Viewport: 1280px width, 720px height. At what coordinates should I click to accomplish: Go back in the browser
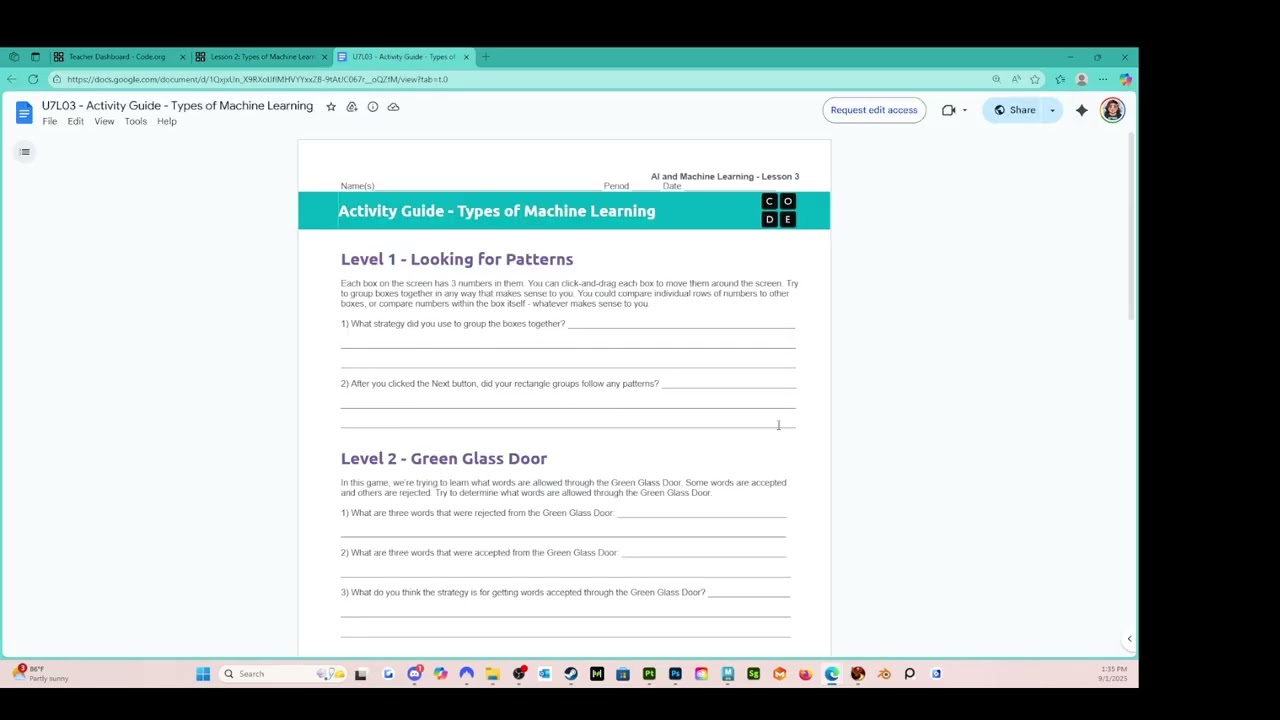coord(12,79)
